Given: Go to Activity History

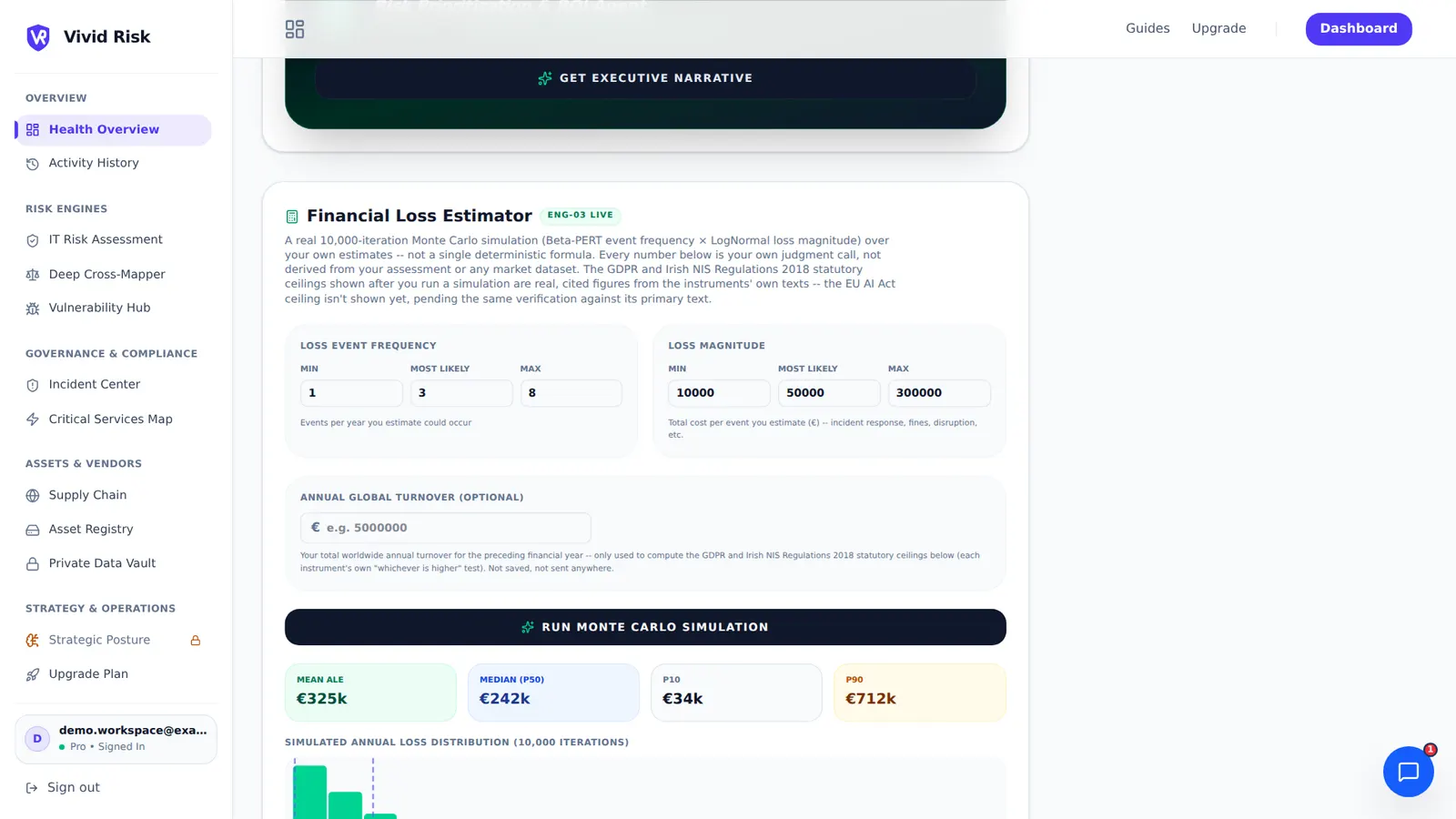Looking at the screenshot, I should point(114,164).
